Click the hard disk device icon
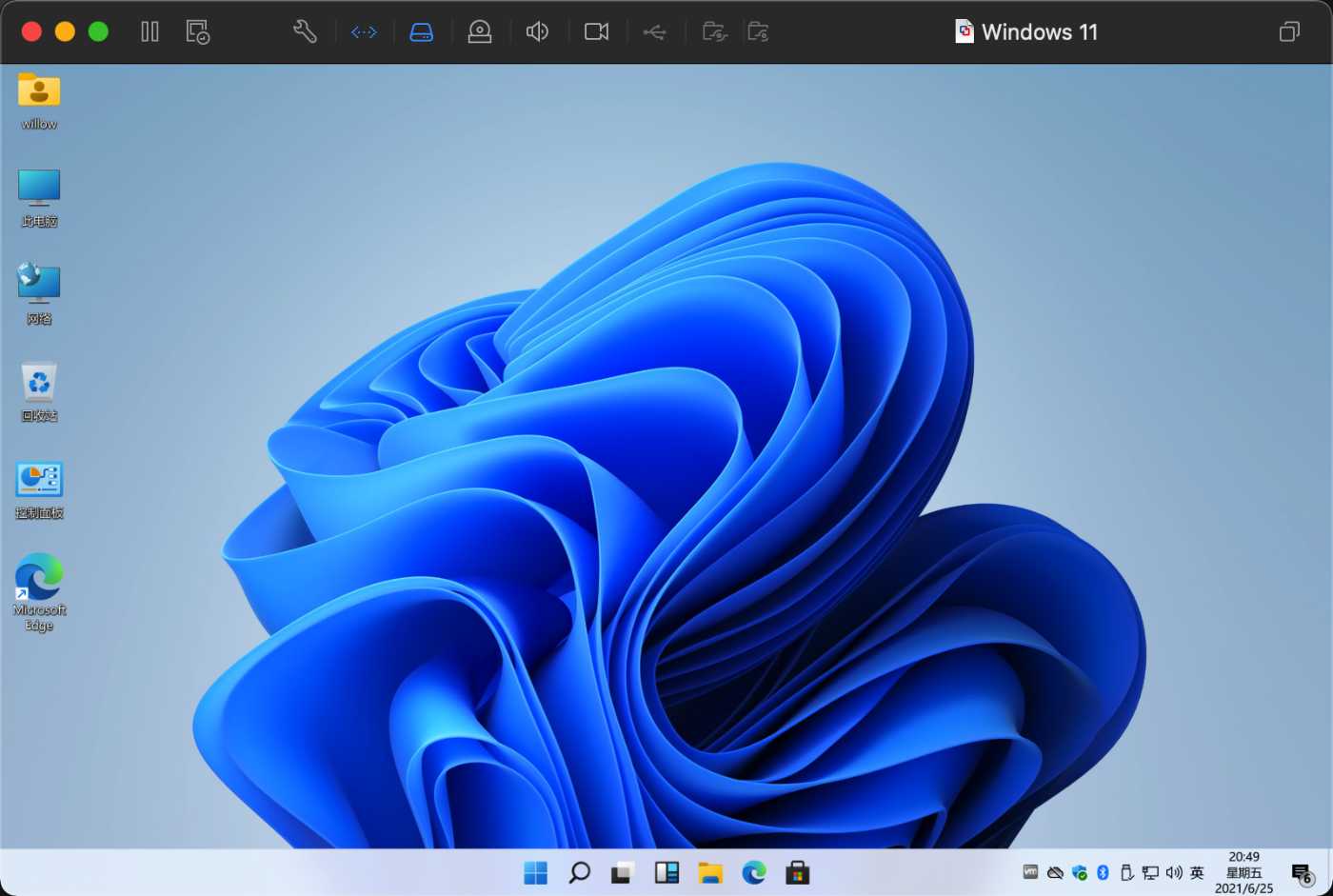1333x896 pixels. click(421, 32)
